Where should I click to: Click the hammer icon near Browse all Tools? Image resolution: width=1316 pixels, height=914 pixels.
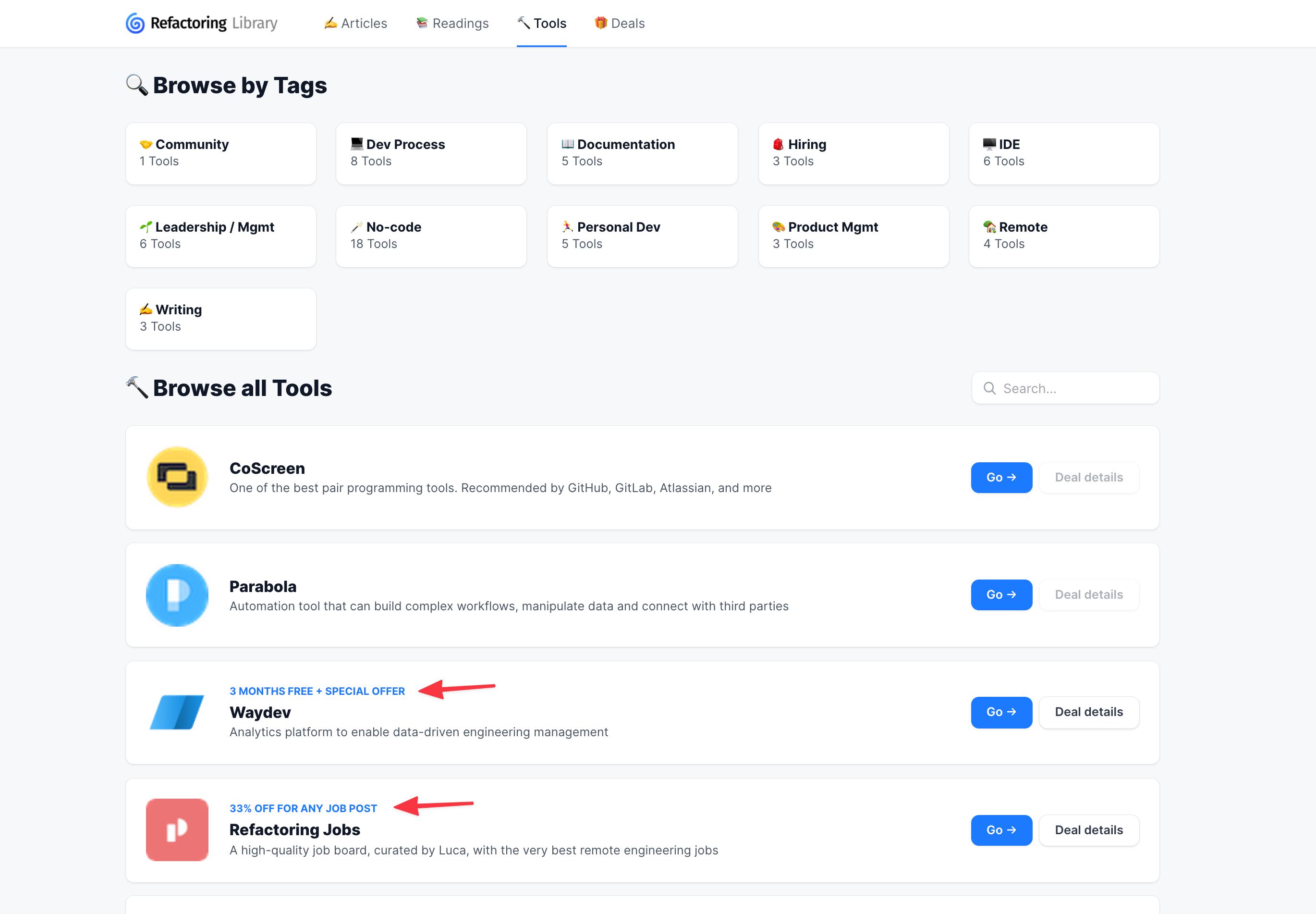coord(136,388)
